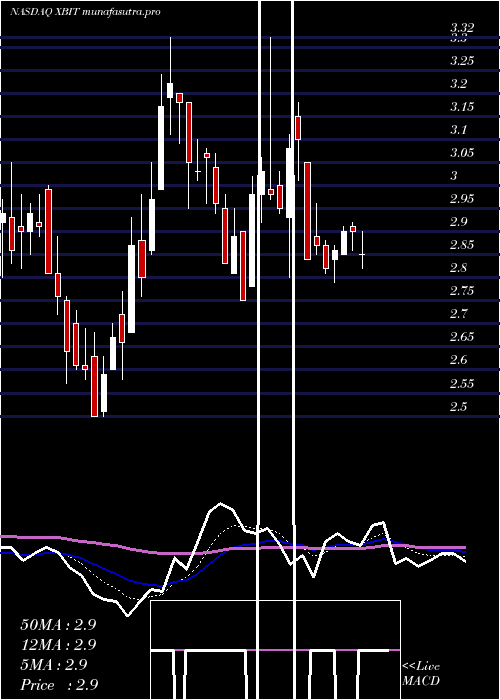Click the MACD label
Image resolution: width=500 pixels, height=700 pixels.
[x=421, y=681]
